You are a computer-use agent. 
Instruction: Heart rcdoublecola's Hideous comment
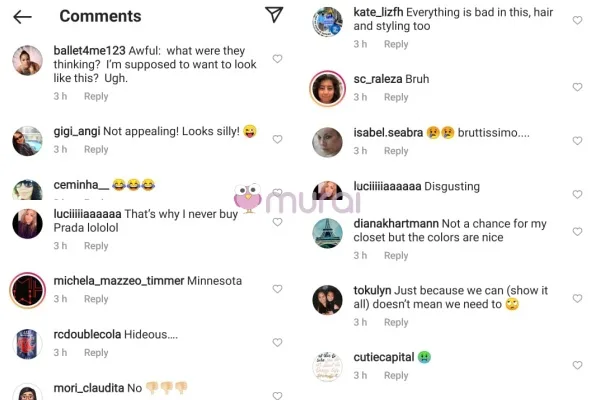tap(278, 343)
